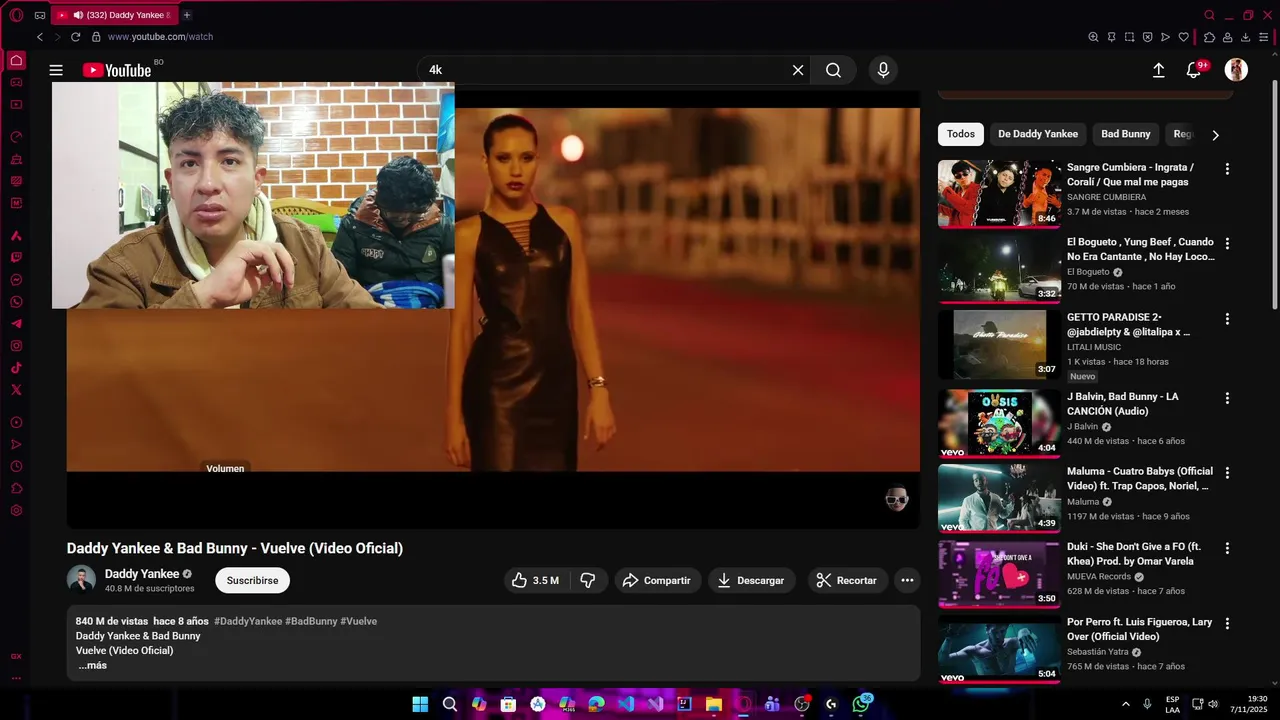Dislike the video with thumbs-down
The height and width of the screenshot is (720, 1280).
[588, 580]
